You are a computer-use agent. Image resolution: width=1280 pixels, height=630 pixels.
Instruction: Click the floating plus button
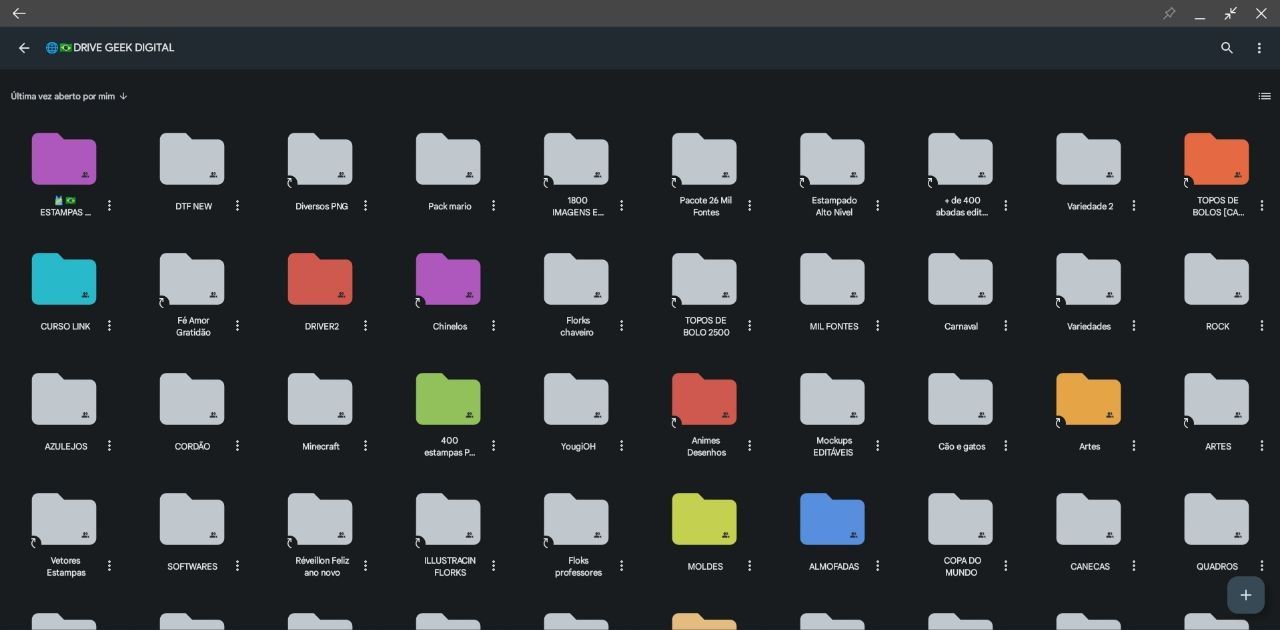pos(1245,595)
